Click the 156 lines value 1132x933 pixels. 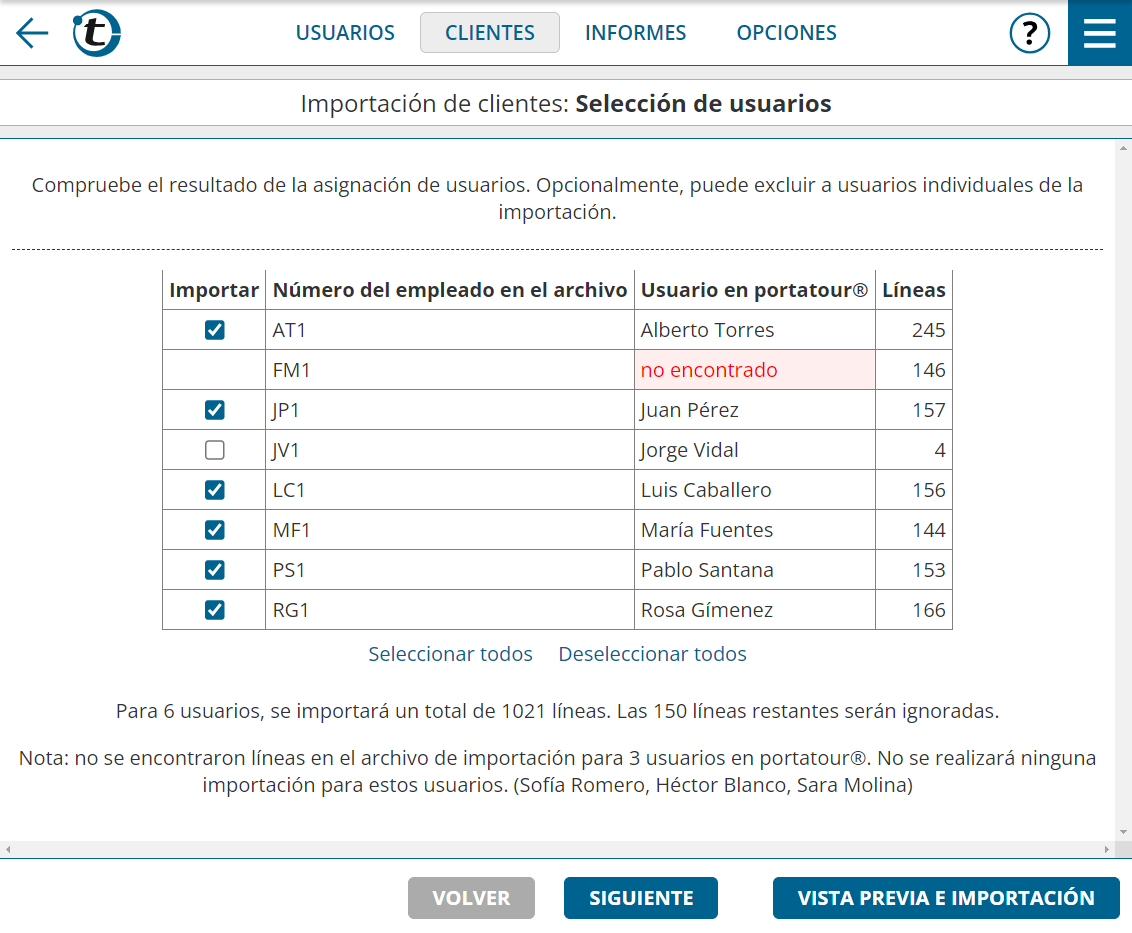[x=928, y=490]
